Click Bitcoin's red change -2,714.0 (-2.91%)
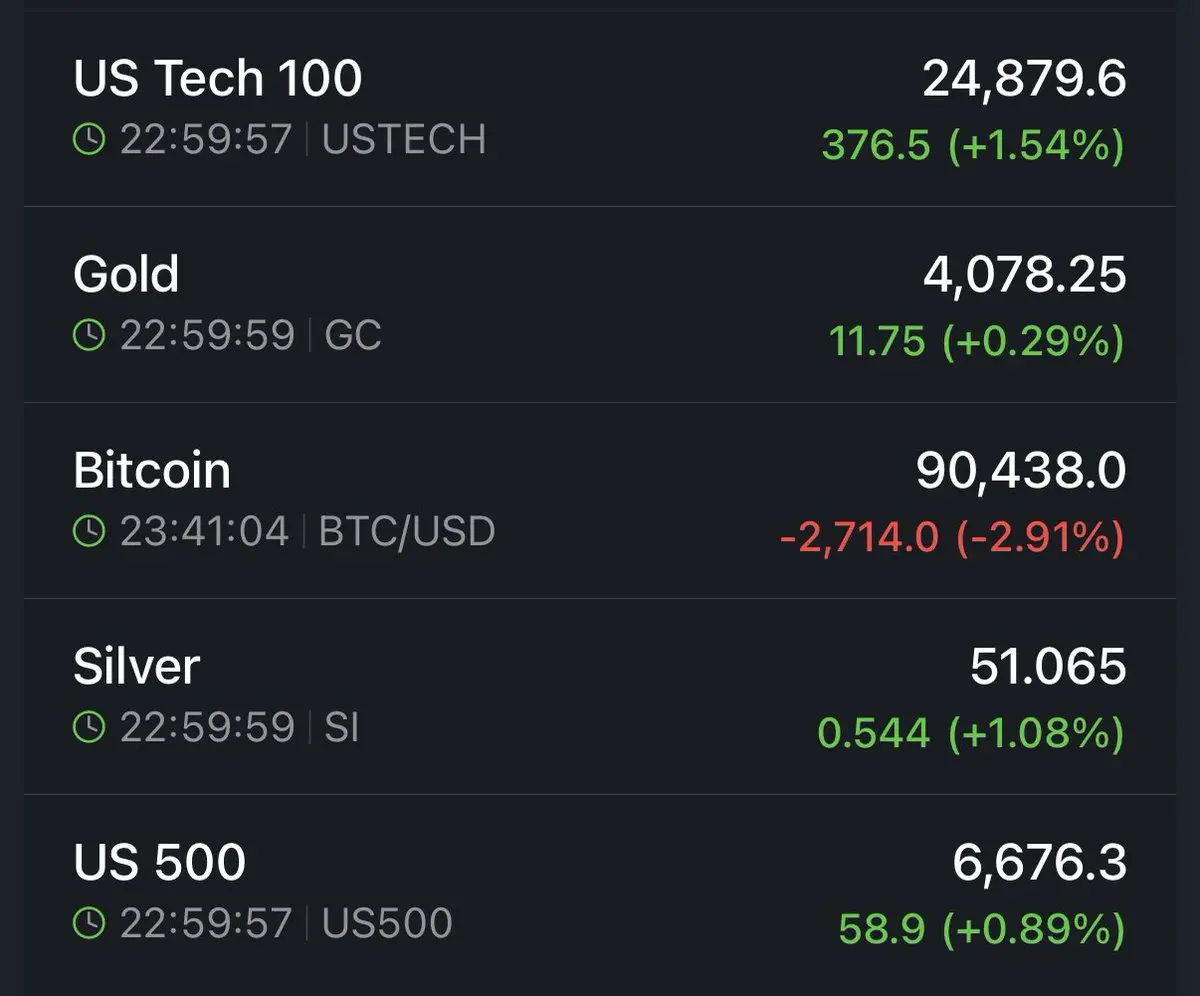This screenshot has width=1200, height=996. pyautogui.click(x=952, y=539)
